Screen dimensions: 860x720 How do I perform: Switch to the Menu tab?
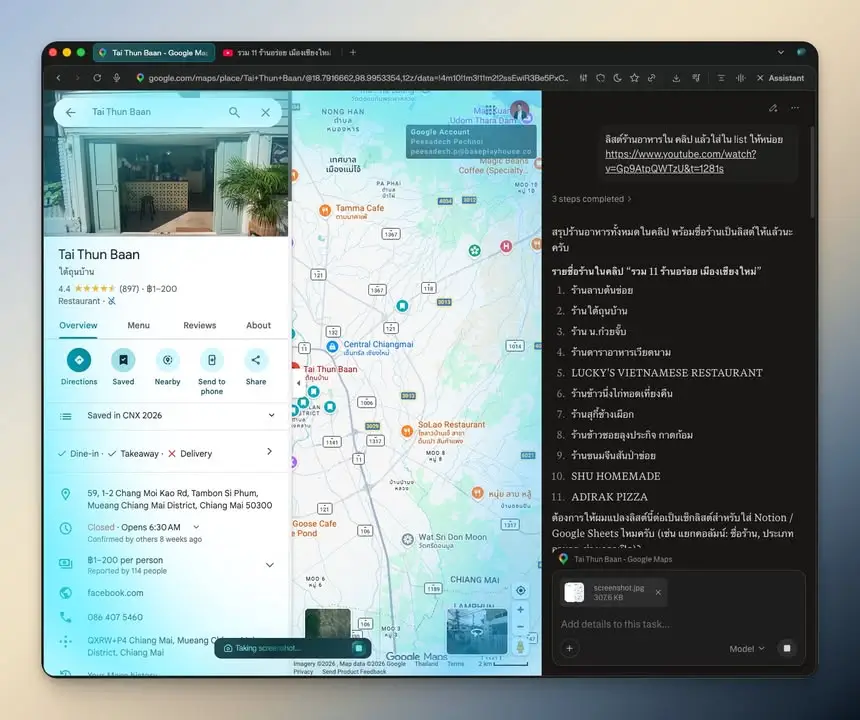[139, 325]
